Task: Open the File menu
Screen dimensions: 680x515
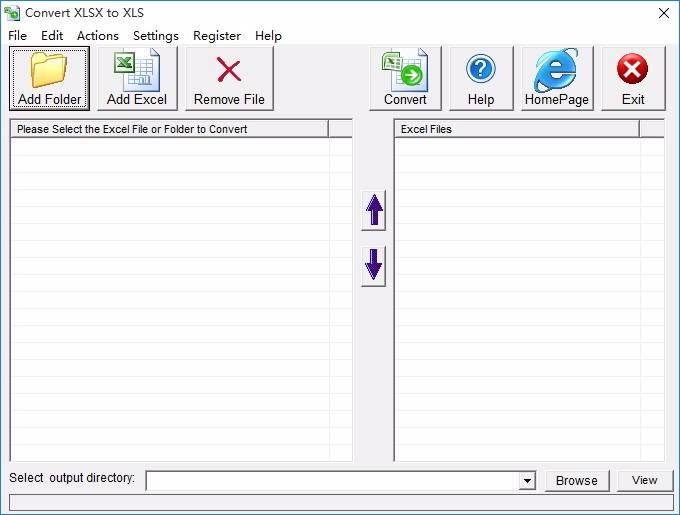Action: [17, 36]
